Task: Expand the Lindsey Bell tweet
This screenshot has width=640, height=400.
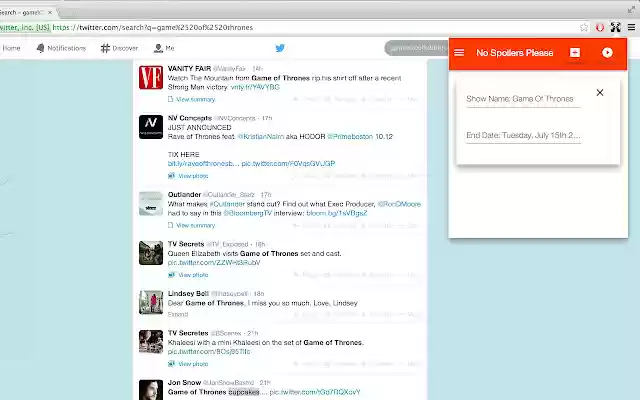Action: pyautogui.click(x=178, y=314)
